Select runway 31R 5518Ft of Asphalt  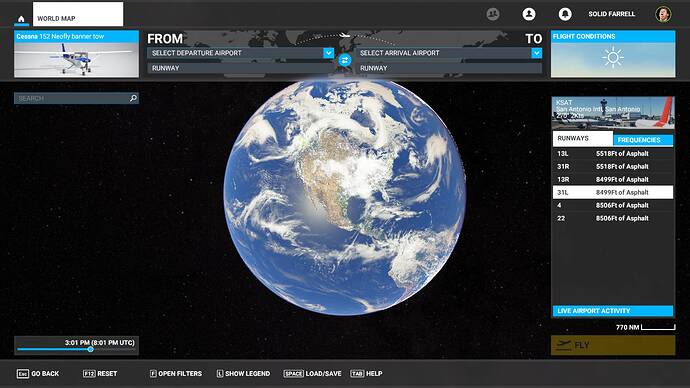point(613,166)
